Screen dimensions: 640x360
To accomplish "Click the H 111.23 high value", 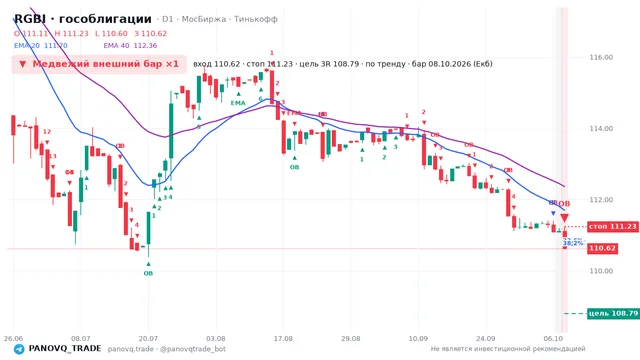I will click(71, 33).
